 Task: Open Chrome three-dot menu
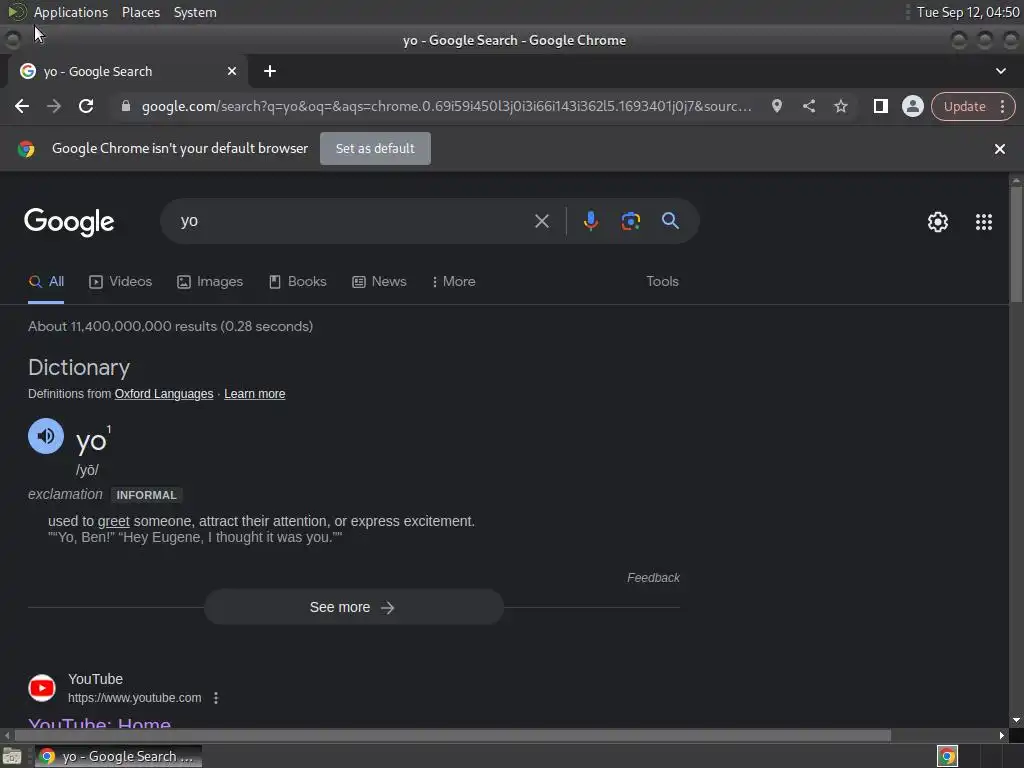tap(1002, 106)
